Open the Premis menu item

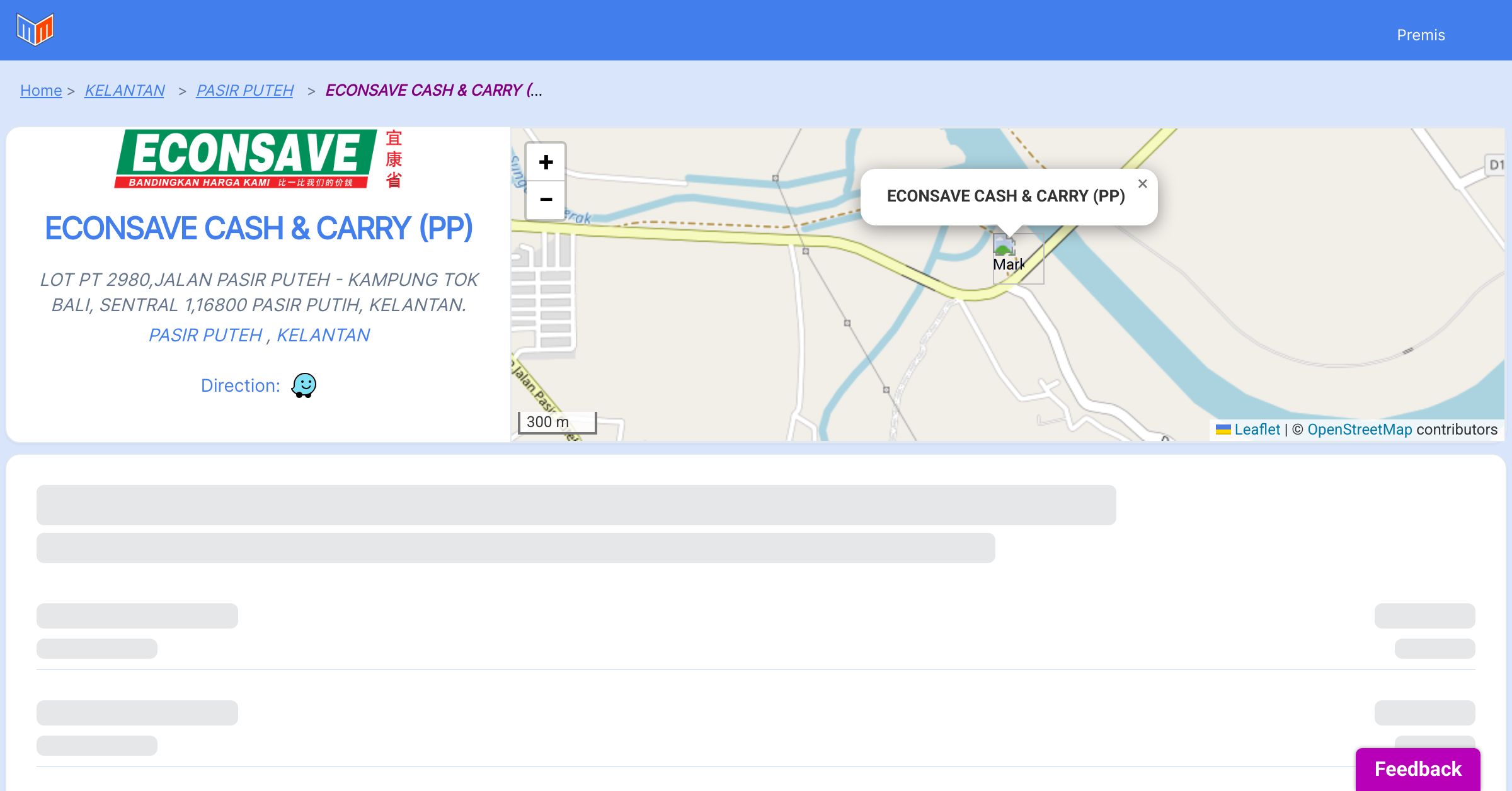coord(1421,35)
